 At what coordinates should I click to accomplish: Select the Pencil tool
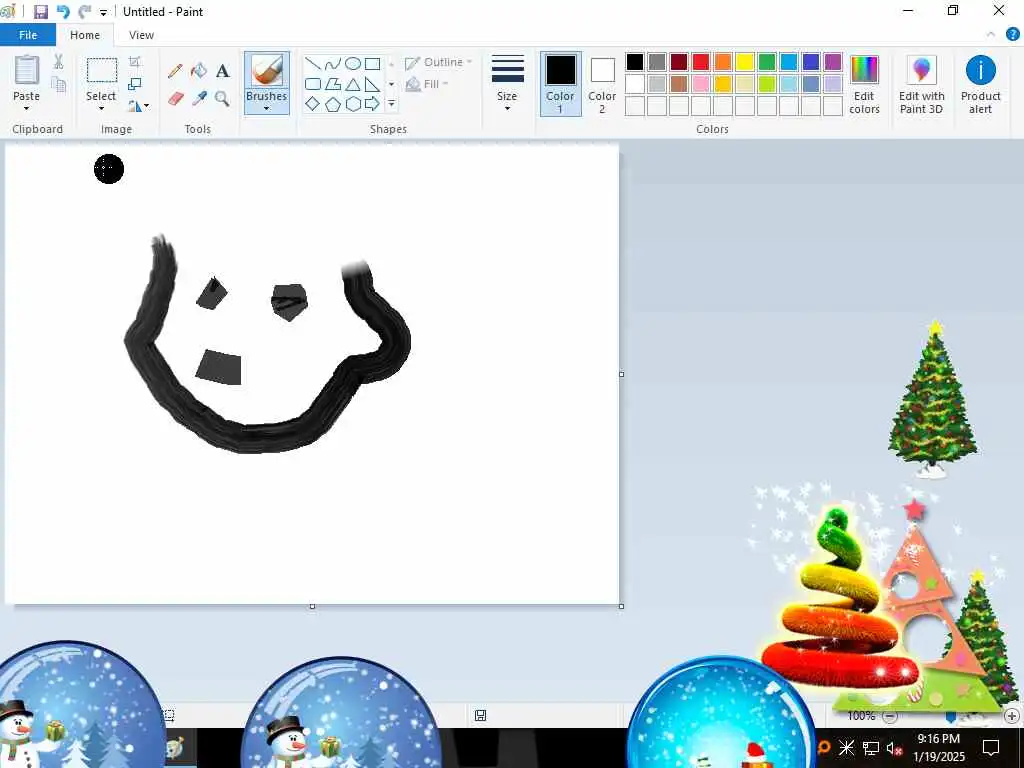coord(175,71)
